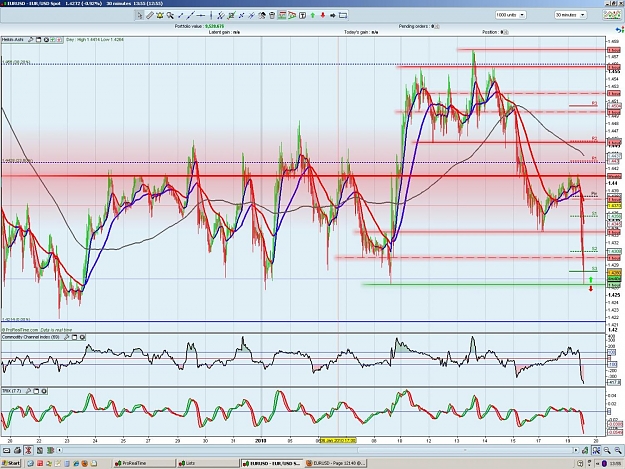Open the Windows Start menu
The image size is (625, 469).
(x=11, y=463)
